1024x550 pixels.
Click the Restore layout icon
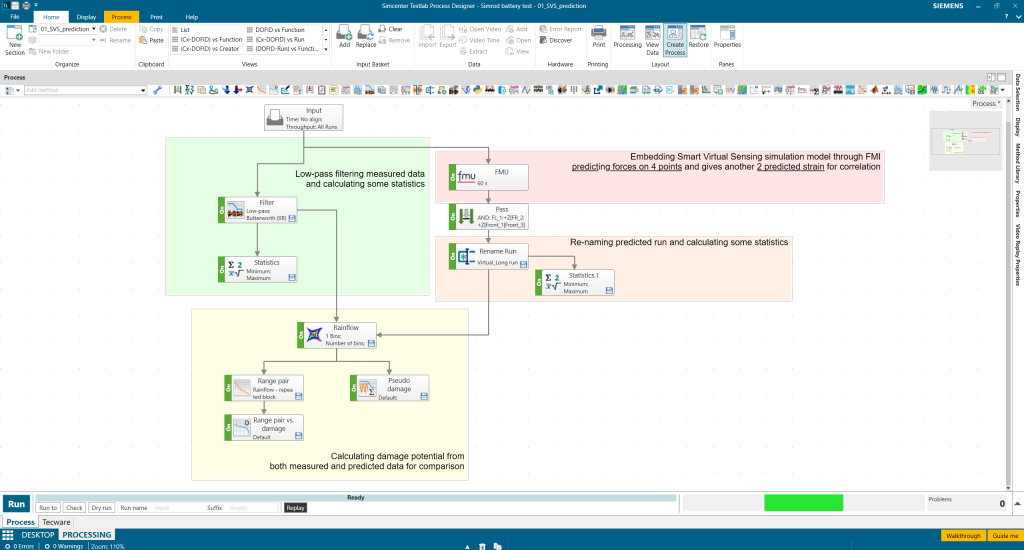coord(698,33)
